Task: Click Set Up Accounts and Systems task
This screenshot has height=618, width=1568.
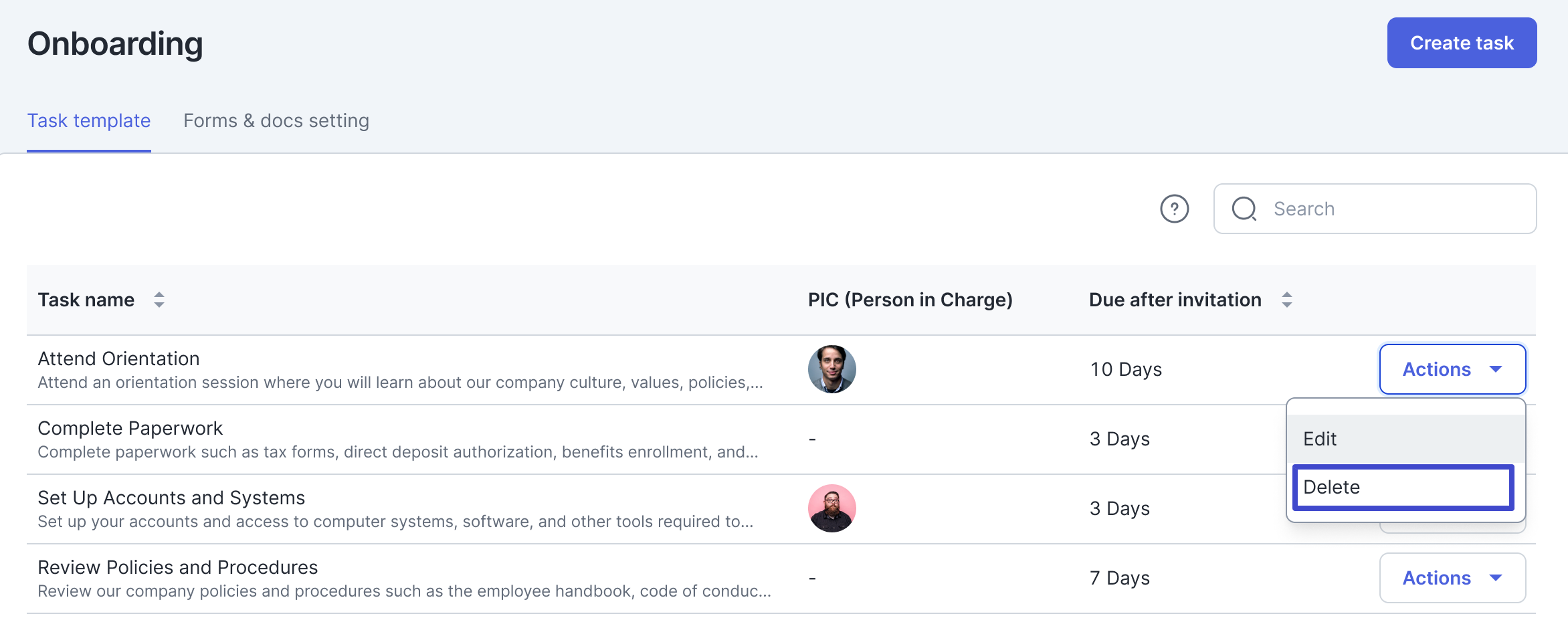Action: coord(171,498)
